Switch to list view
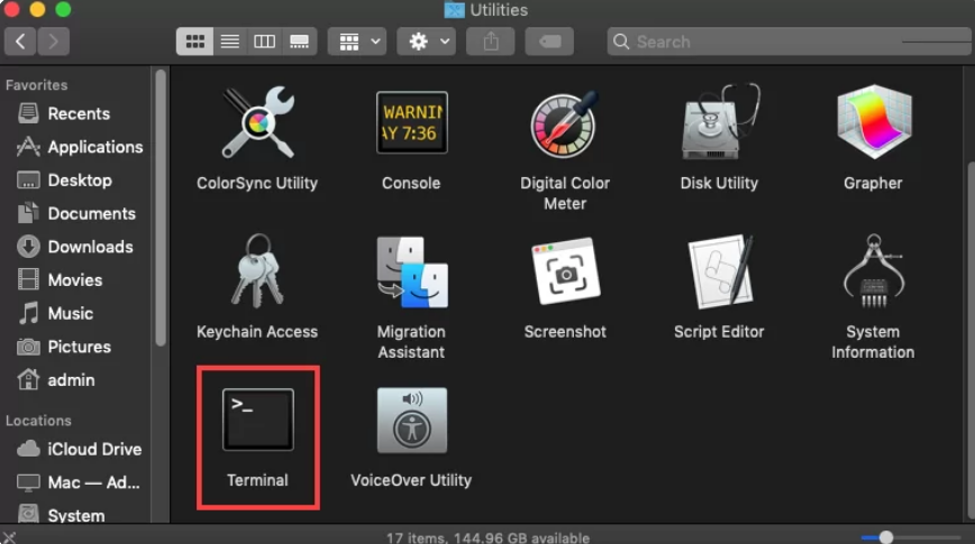 click(x=230, y=42)
